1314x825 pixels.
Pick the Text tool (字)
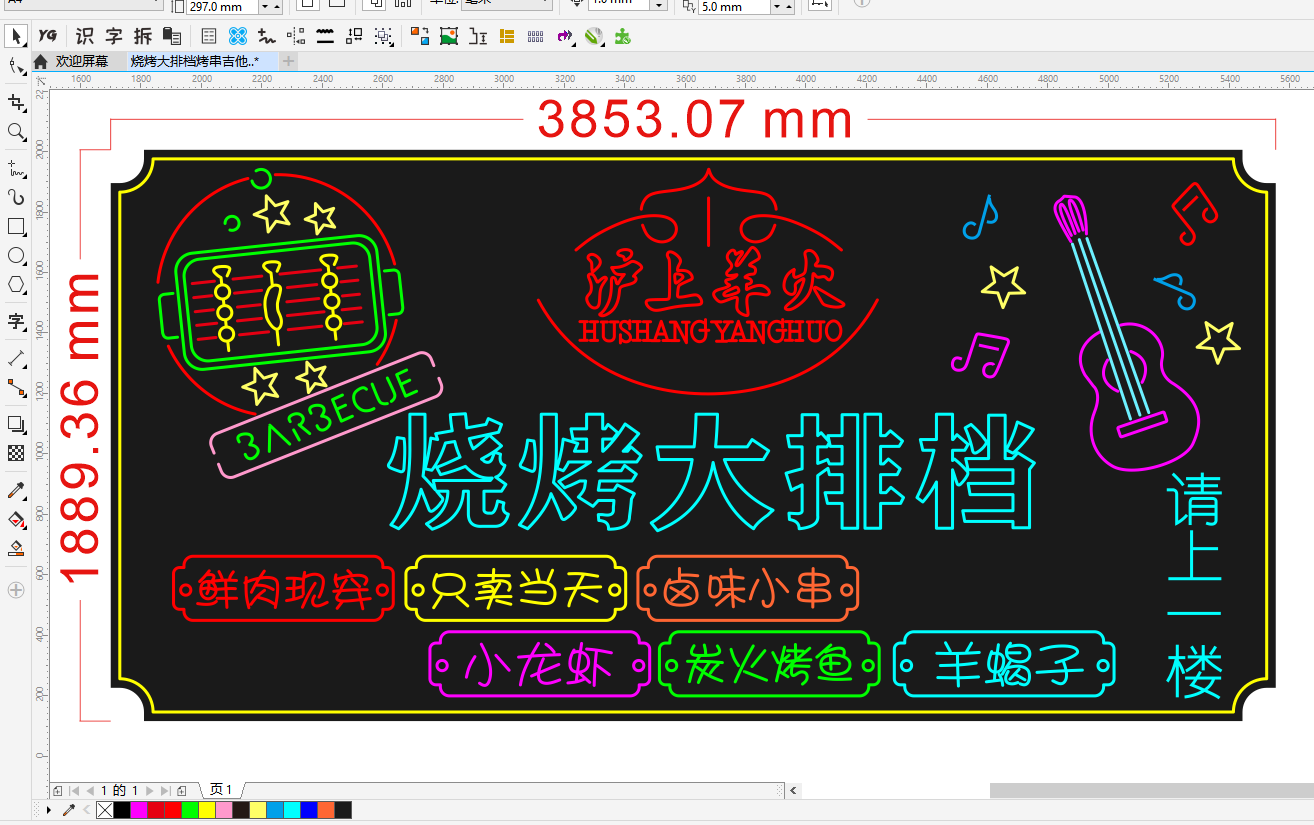[x=16, y=321]
